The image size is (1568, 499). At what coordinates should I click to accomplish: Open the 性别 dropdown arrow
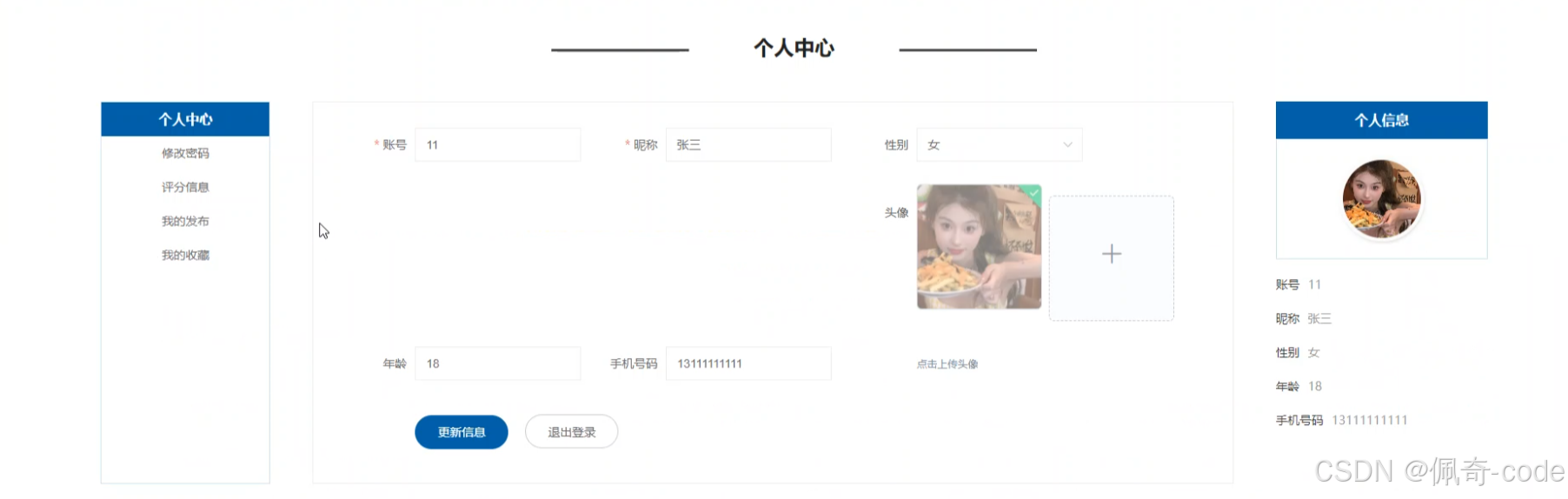pyautogui.click(x=1067, y=145)
